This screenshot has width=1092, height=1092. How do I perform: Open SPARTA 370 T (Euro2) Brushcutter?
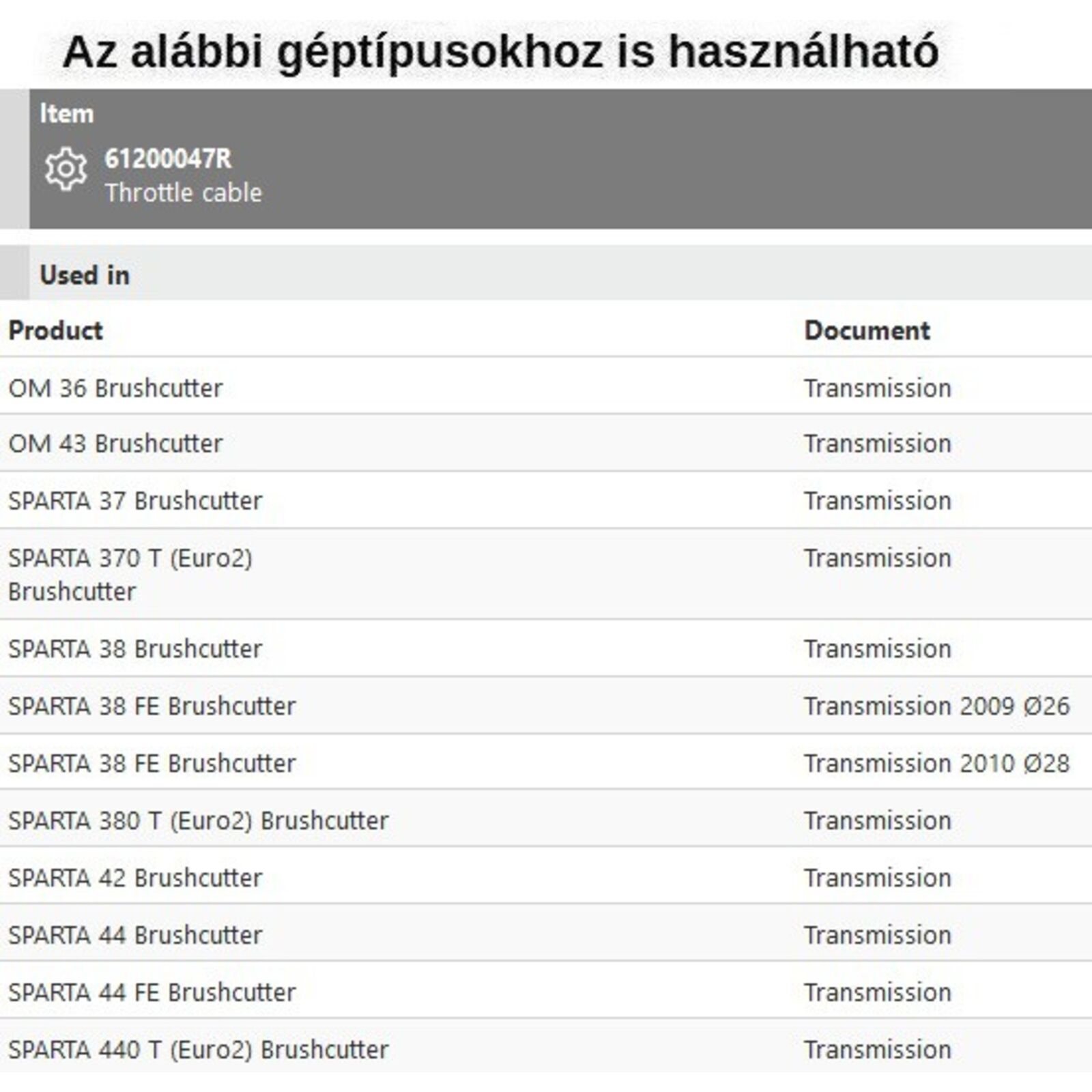130,574
